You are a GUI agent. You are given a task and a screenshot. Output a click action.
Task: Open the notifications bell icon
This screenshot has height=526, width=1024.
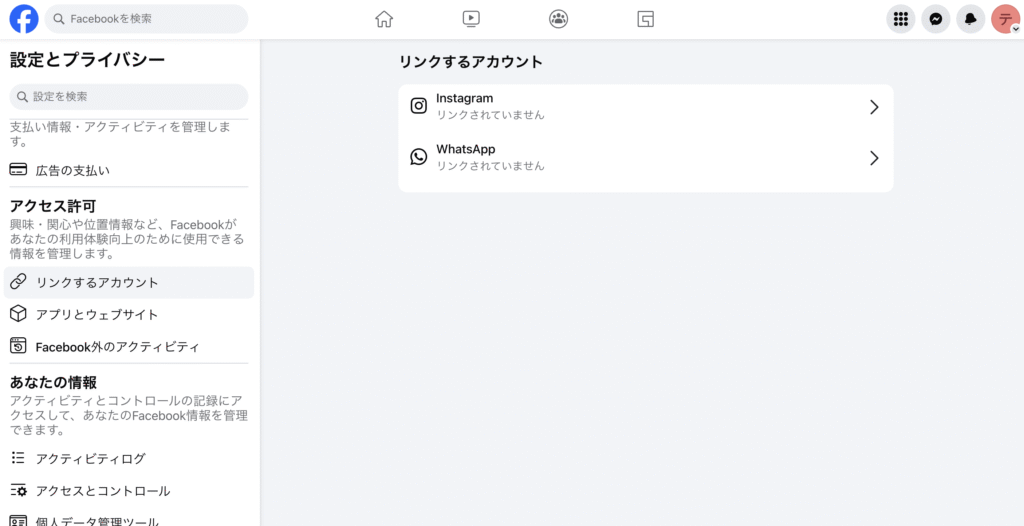[x=971, y=19]
